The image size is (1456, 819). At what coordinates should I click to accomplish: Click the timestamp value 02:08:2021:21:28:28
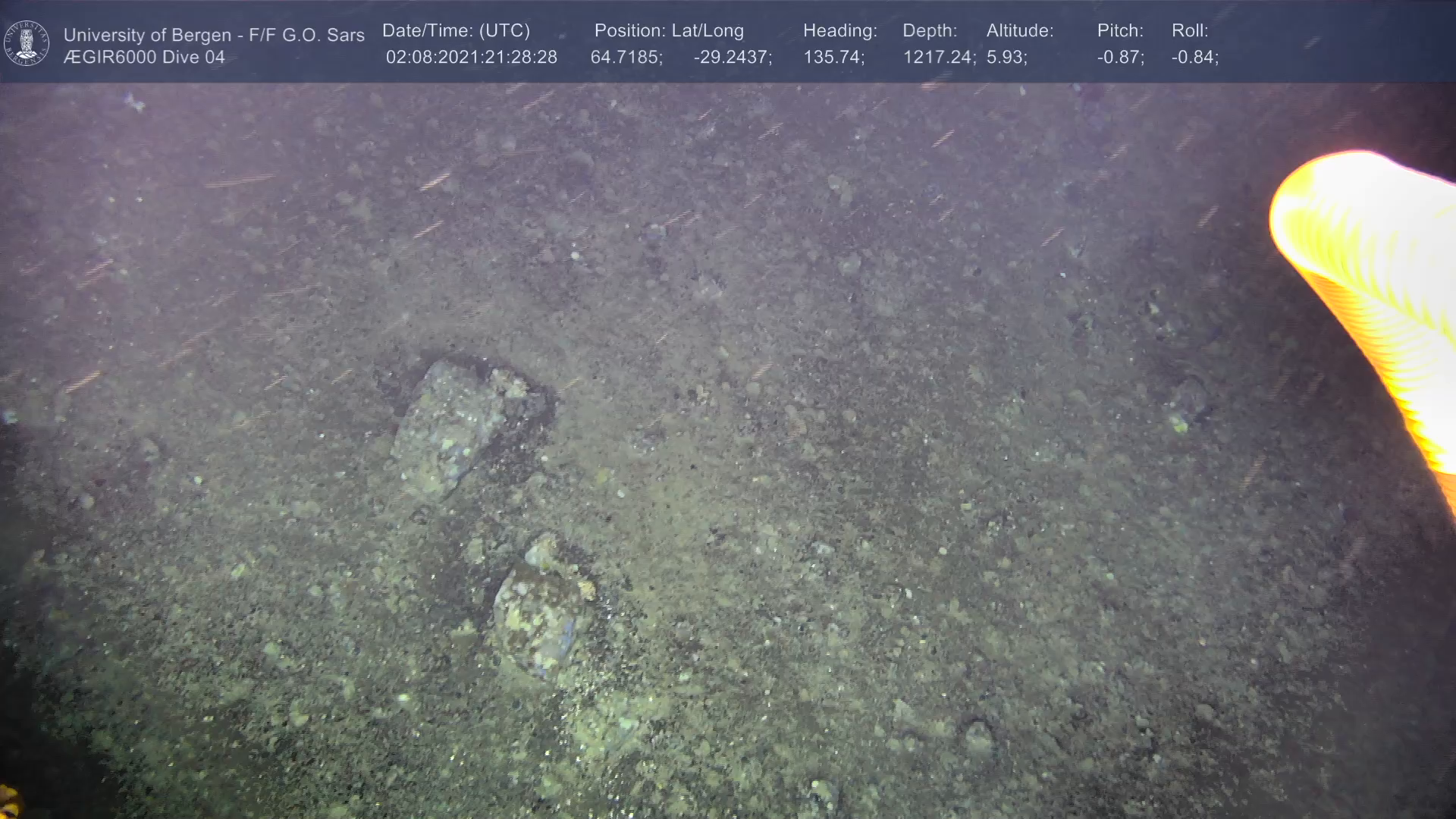pyautogui.click(x=471, y=58)
